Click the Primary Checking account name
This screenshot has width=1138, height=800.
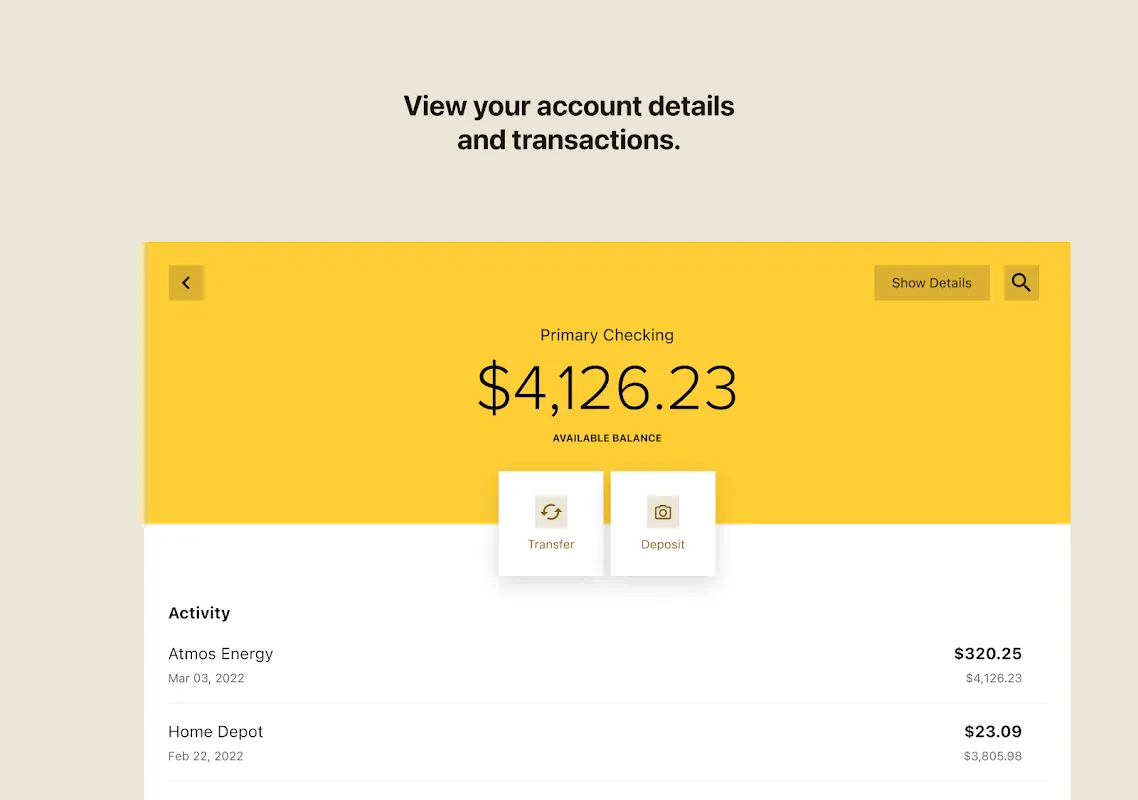607,335
